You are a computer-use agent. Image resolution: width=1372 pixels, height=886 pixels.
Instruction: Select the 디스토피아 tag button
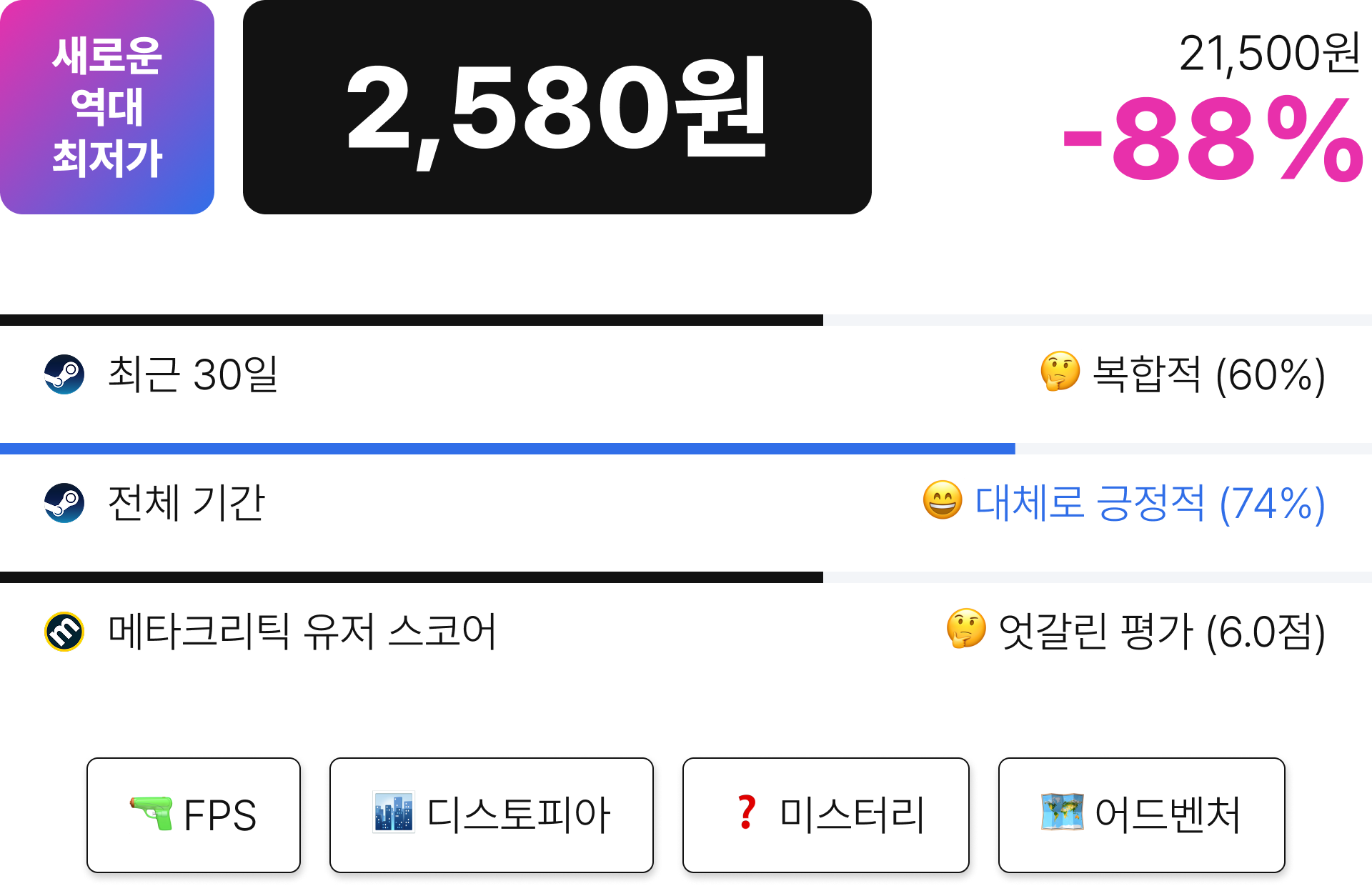[492, 815]
